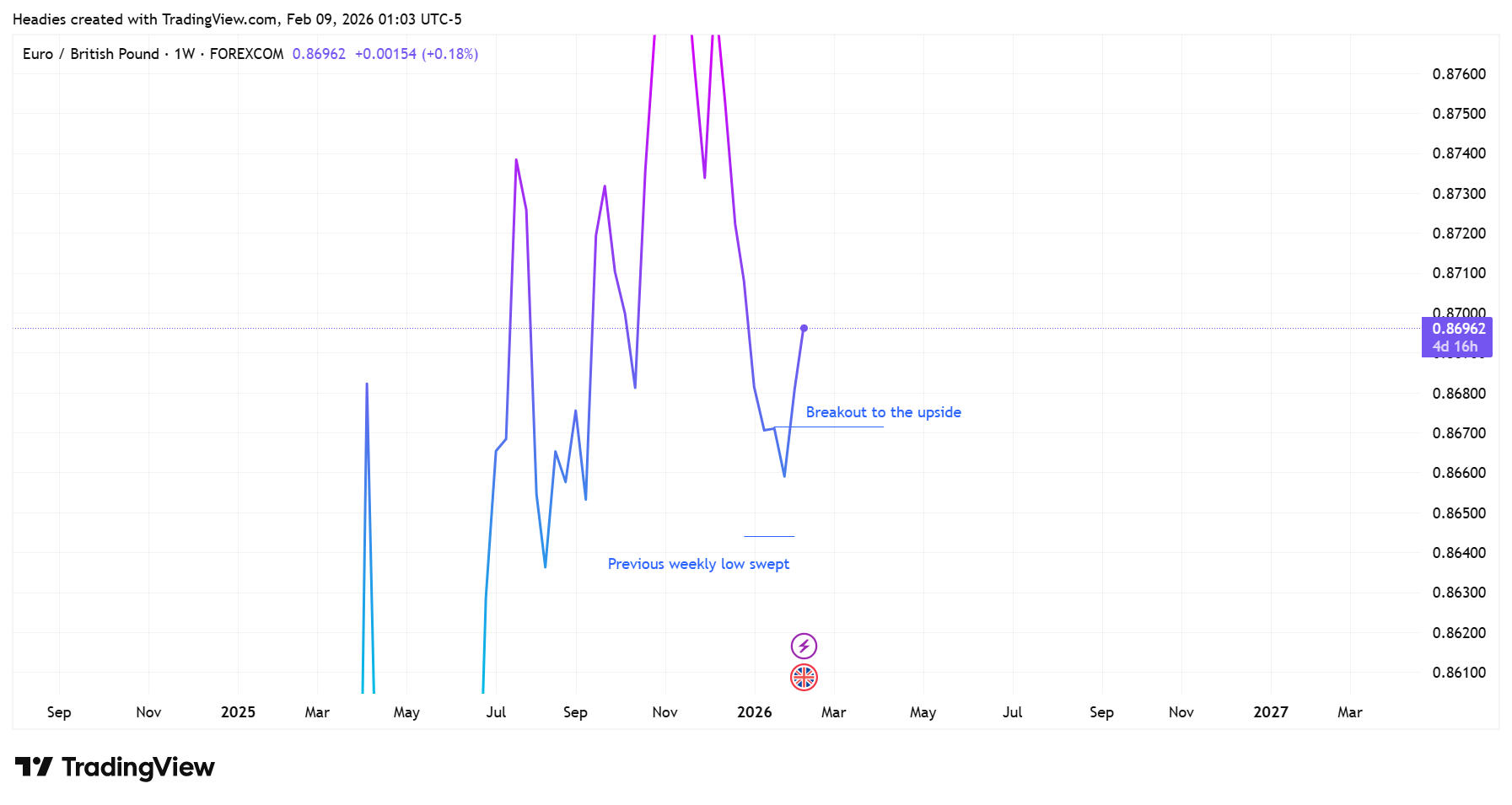
Task: Click the 0.87300 price axis label
Action: coord(1459,194)
